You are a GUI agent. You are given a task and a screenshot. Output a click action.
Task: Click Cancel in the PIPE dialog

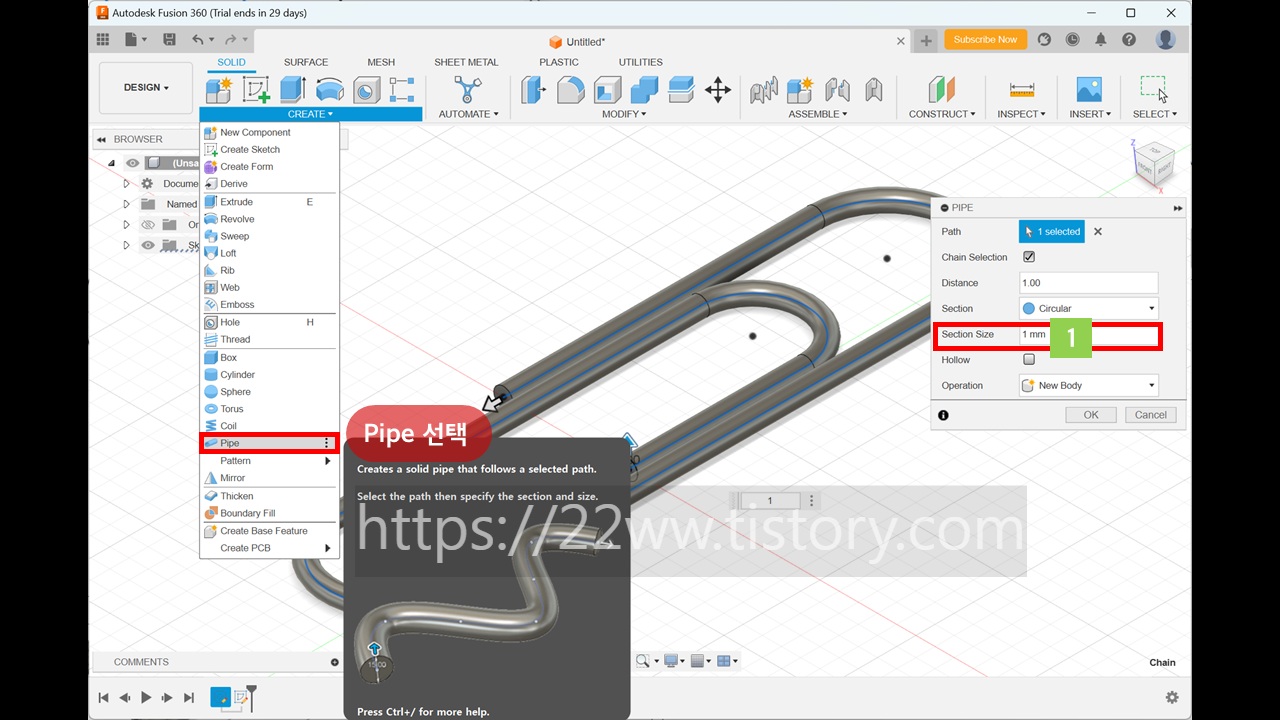coord(1150,415)
